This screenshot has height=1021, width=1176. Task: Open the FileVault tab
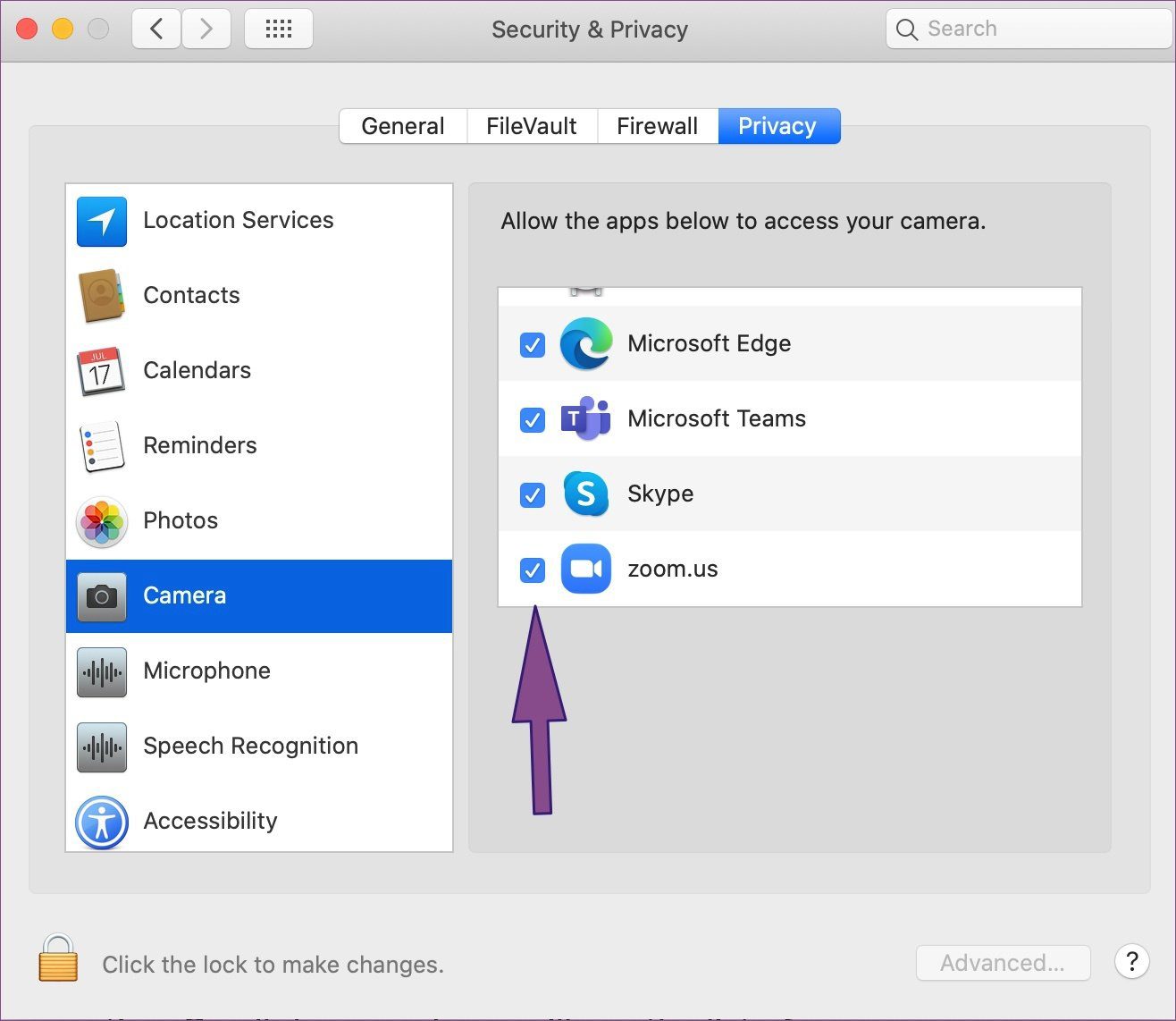coord(532,126)
